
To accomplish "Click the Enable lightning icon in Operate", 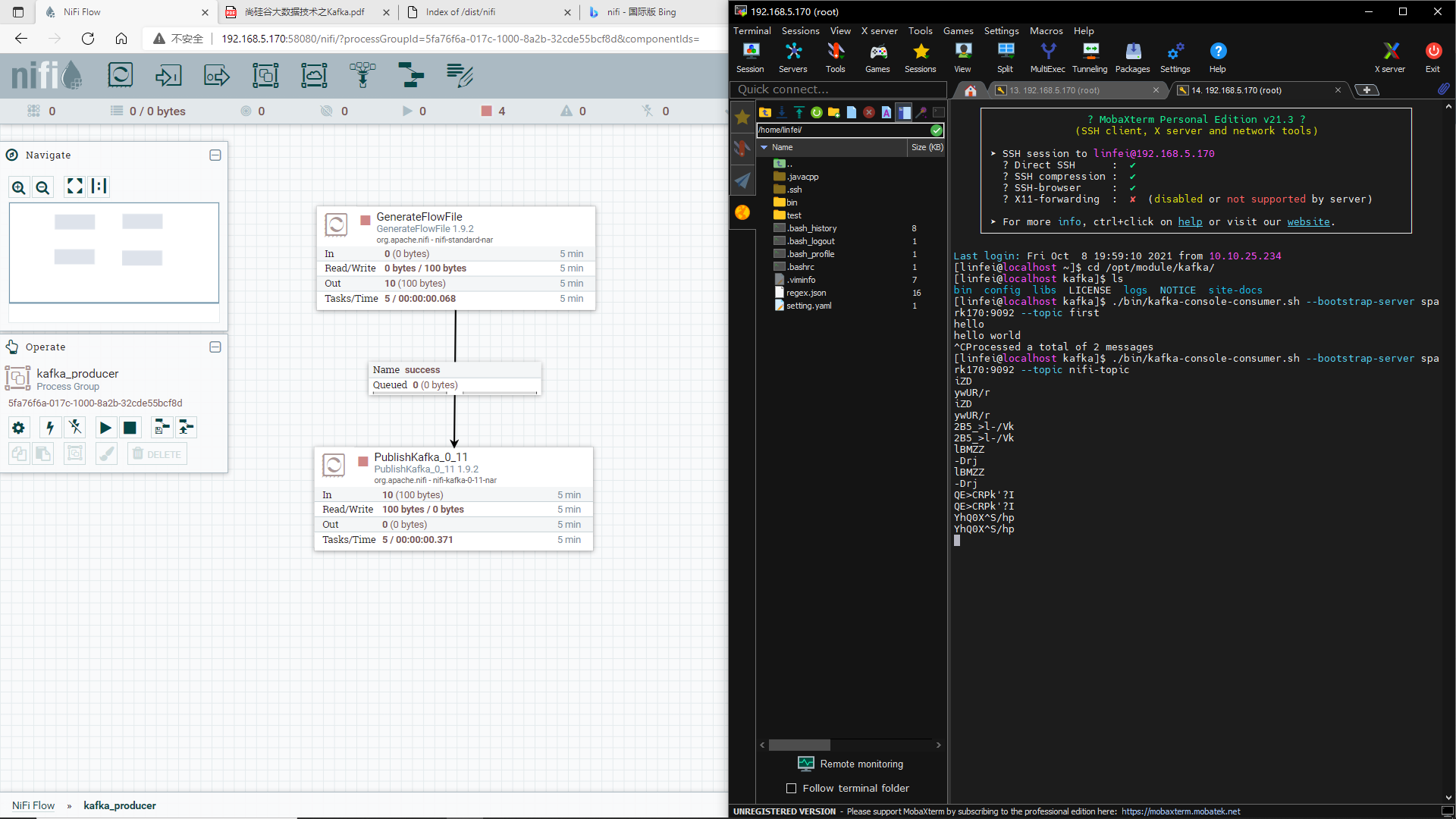I will 50,428.
